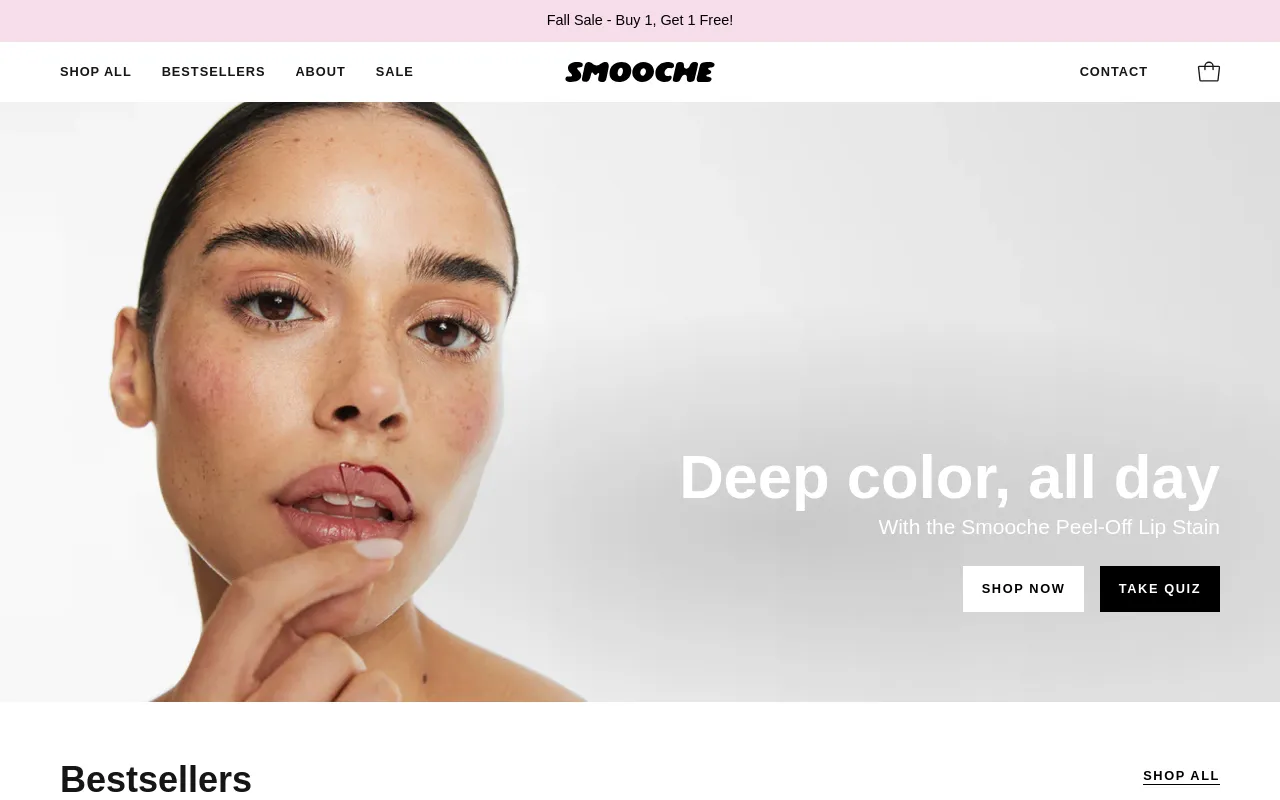The image size is (1280, 800).
Task: Click the SMOOCHE logo
Action: [x=640, y=72]
